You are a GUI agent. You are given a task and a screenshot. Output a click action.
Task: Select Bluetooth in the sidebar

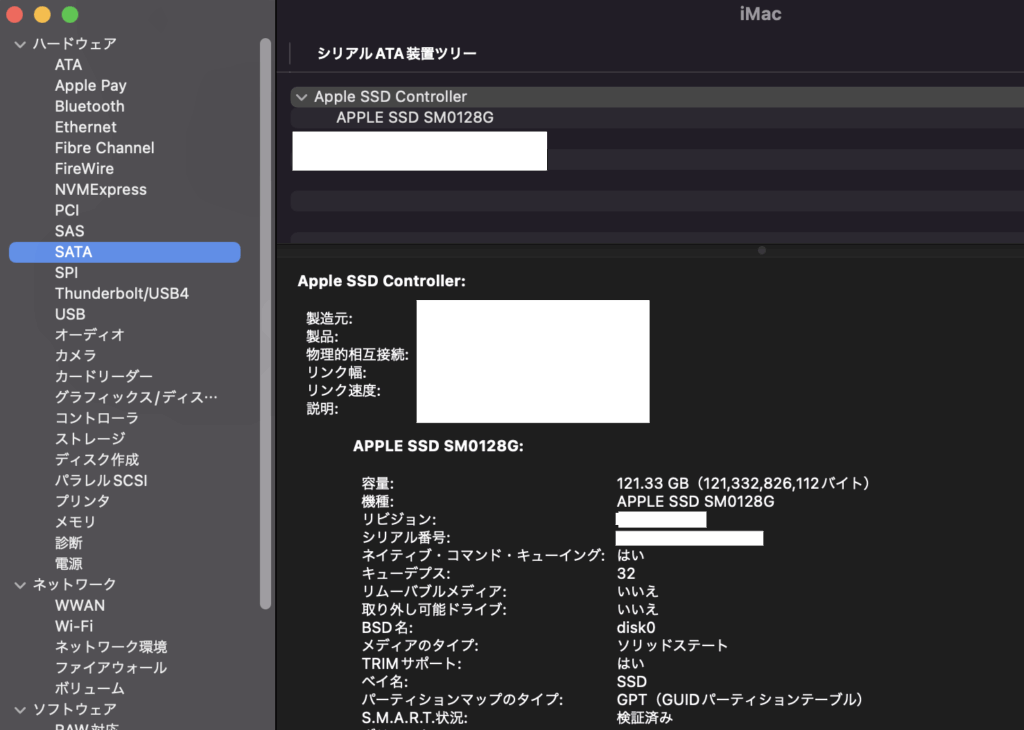coord(90,106)
